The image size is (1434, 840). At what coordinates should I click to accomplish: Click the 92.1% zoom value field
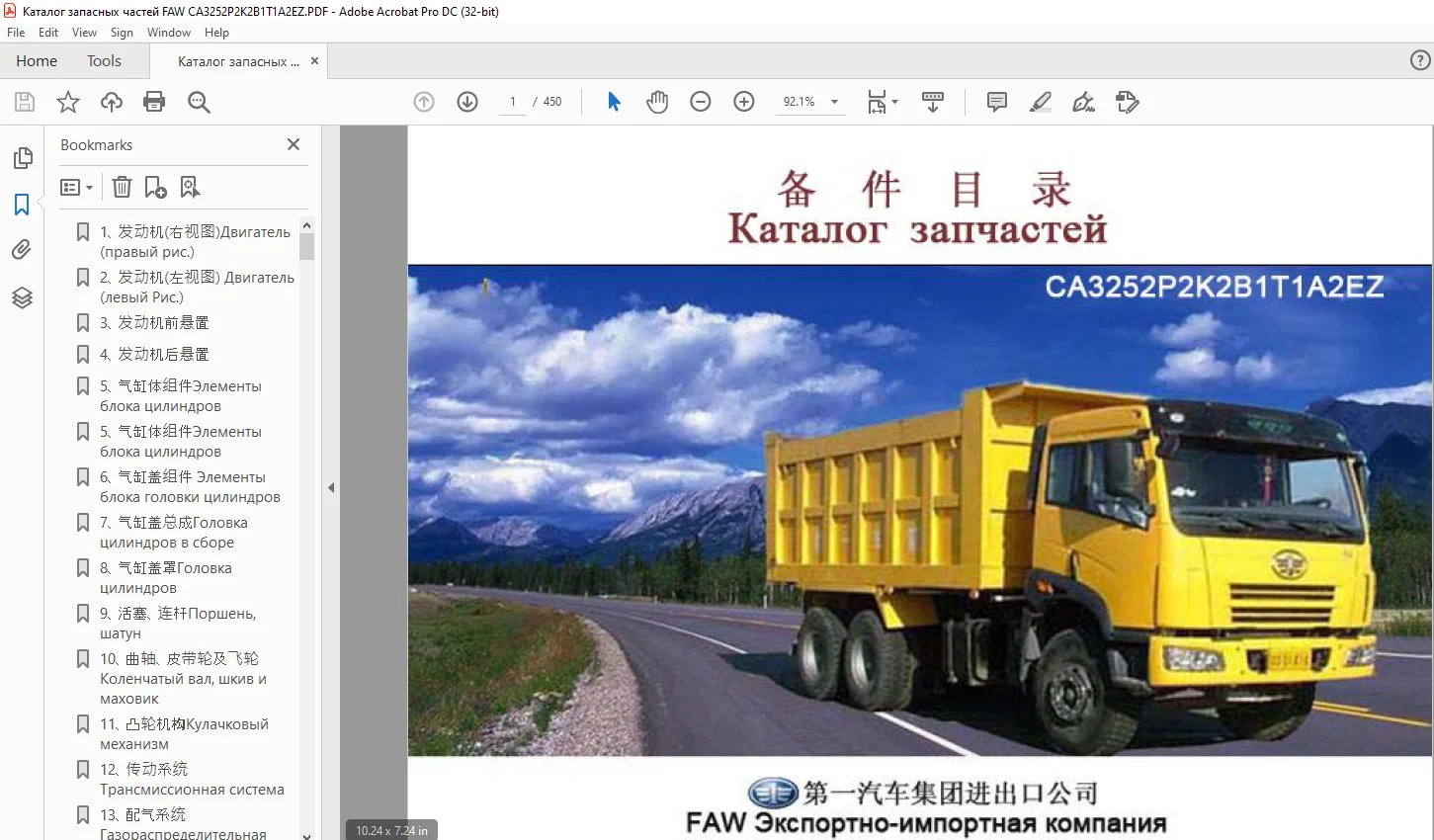[x=800, y=102]
